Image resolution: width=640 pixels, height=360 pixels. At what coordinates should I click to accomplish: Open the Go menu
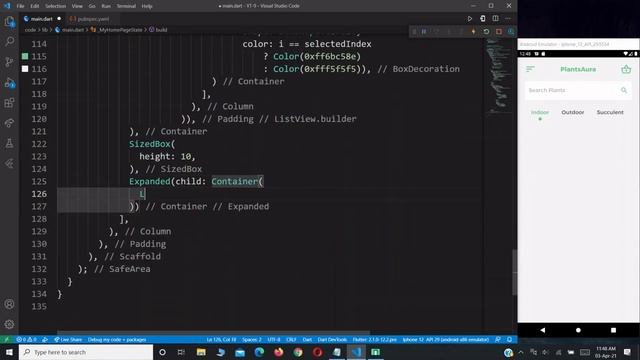(x=92, y=6)
